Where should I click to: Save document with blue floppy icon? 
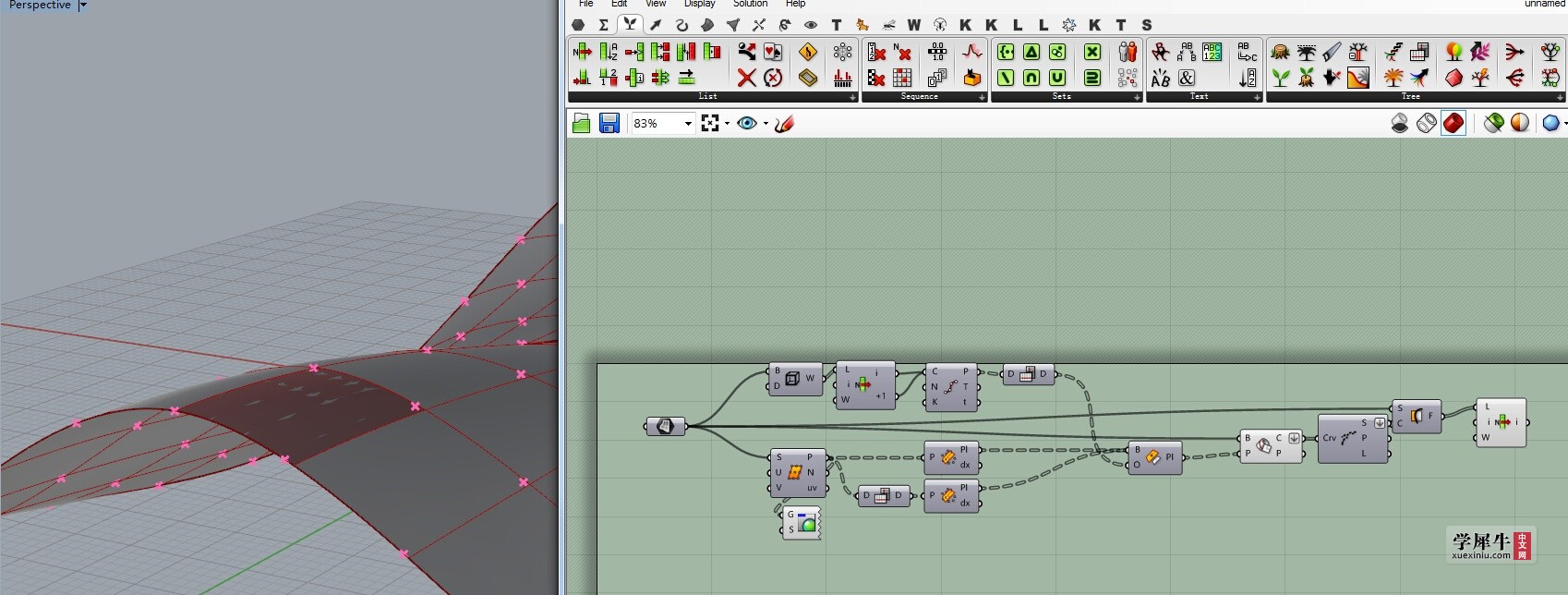pyautogui.click(x=609, y=123)
